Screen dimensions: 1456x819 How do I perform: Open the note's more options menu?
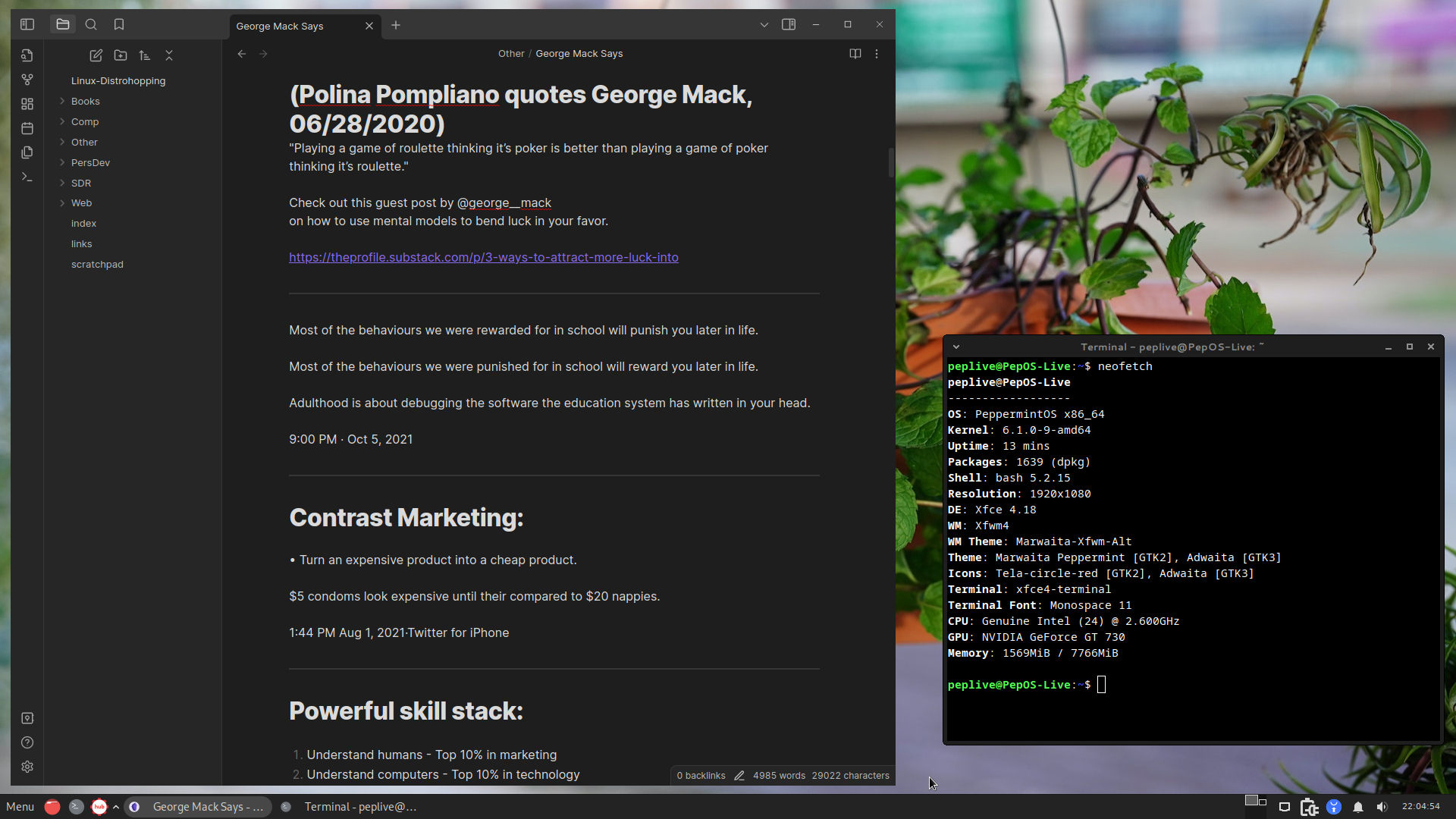[877, 54]
